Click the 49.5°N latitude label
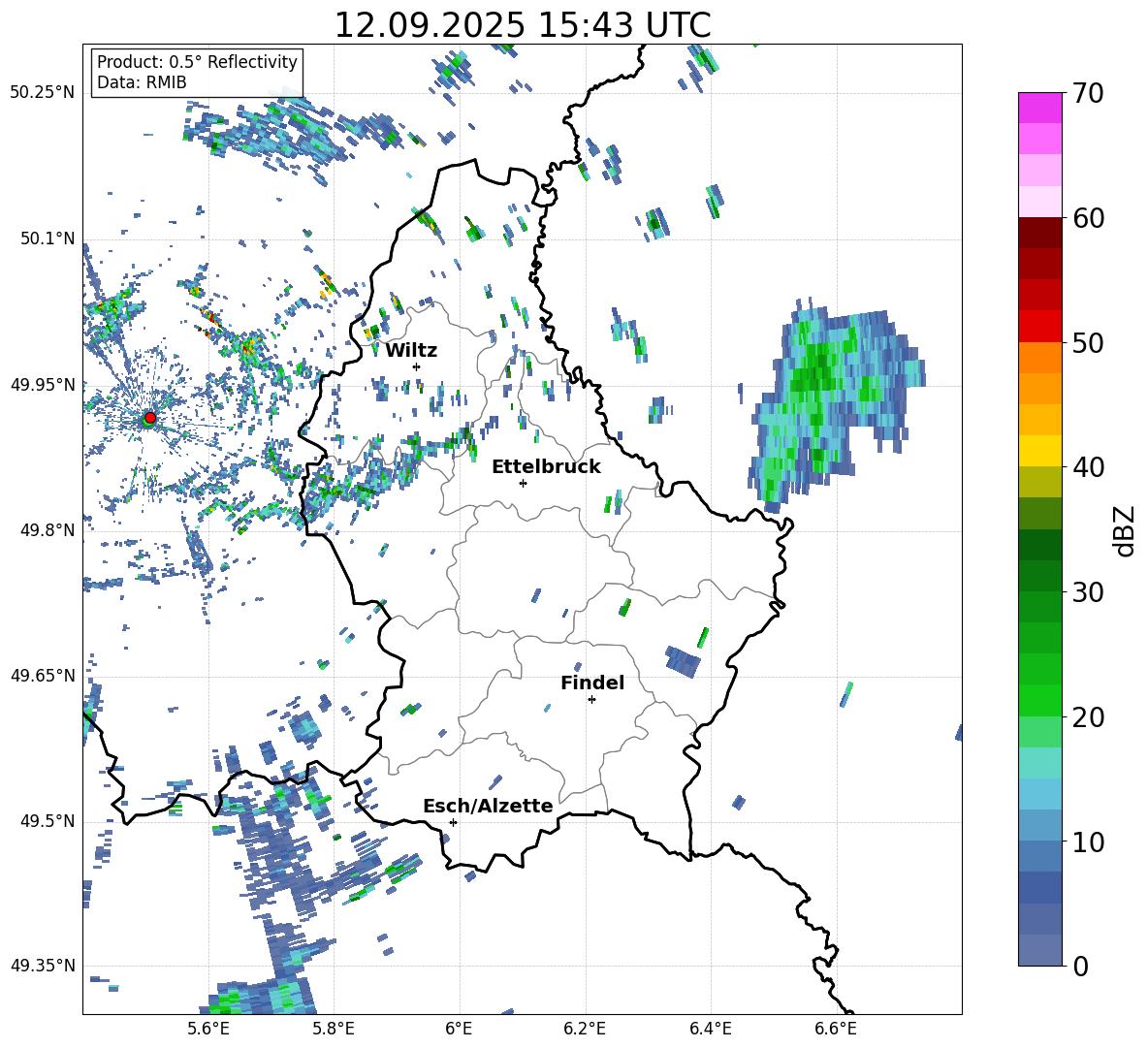1148x1048 pixels. pos(48,821)
